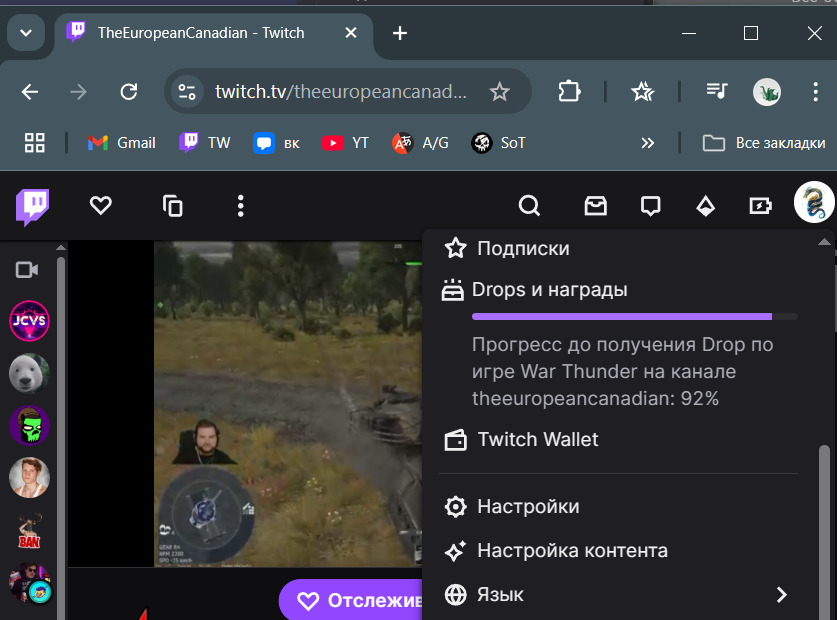837x620 pixels.
Task: Open the sidebar channel avatar with blue badge
Action: 29,583
